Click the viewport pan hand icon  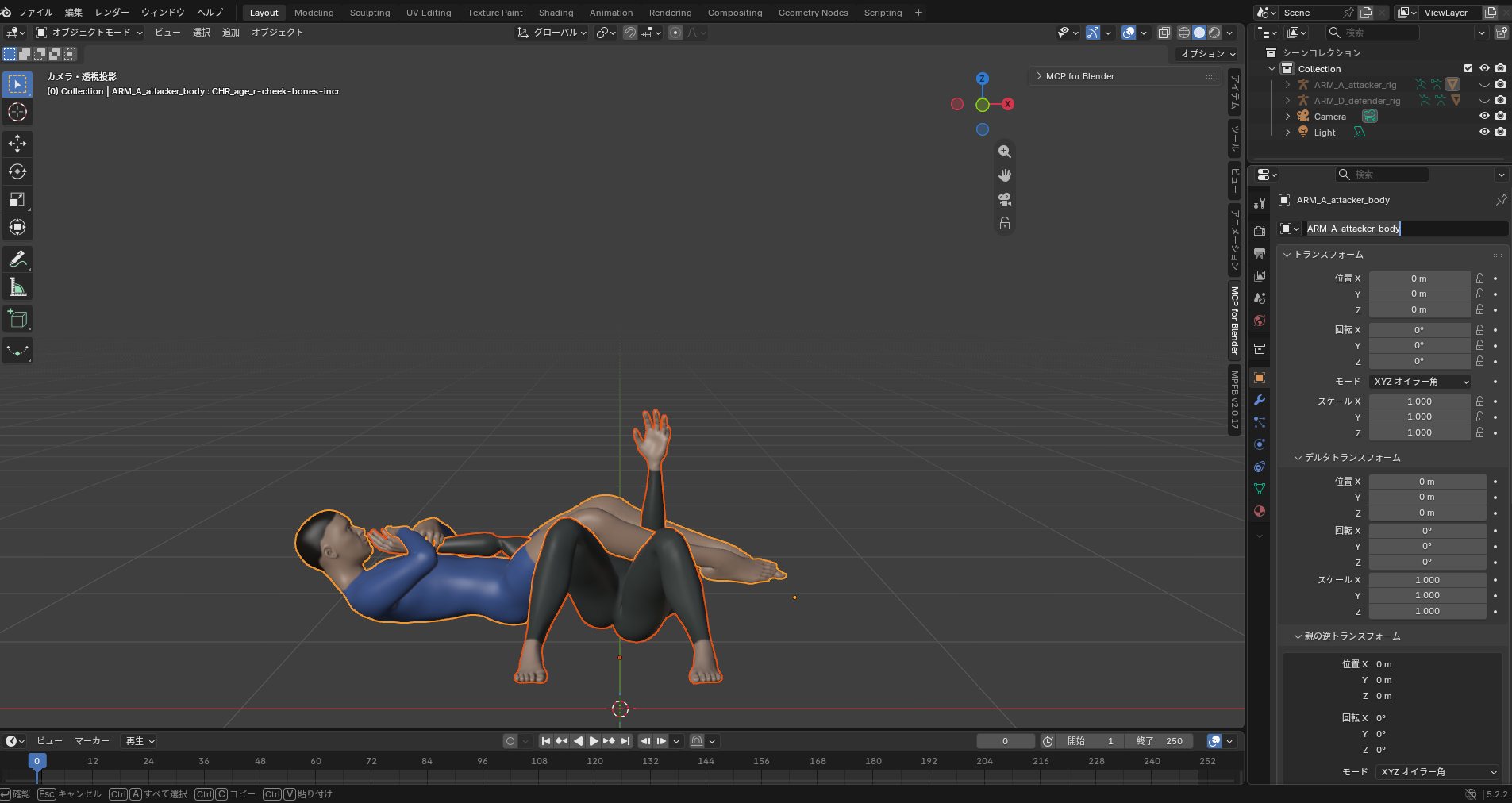point(1005,175)
